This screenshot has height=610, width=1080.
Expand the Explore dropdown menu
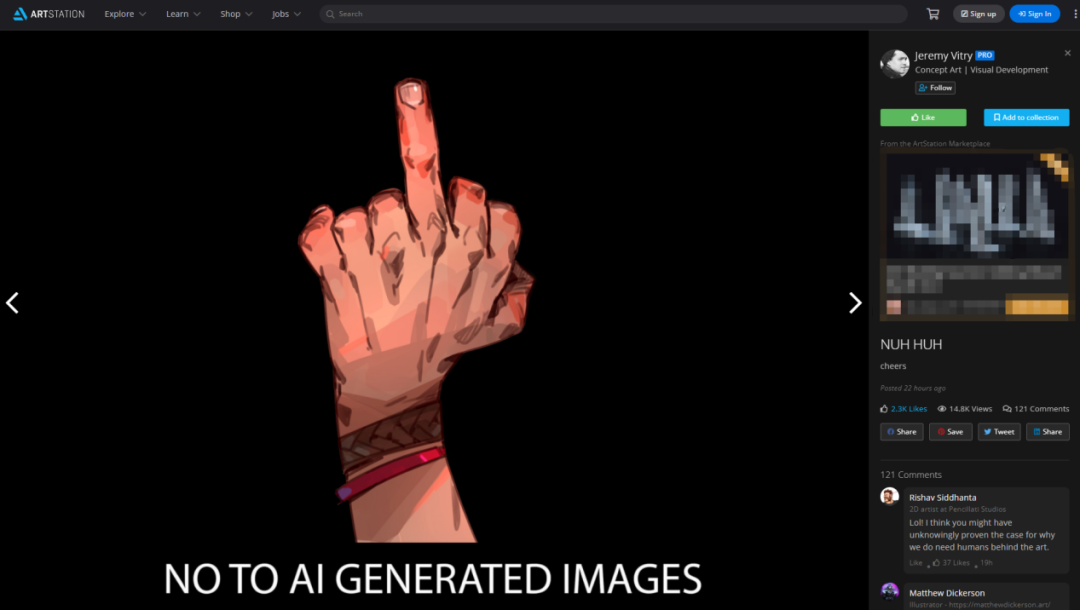point(125,14)
